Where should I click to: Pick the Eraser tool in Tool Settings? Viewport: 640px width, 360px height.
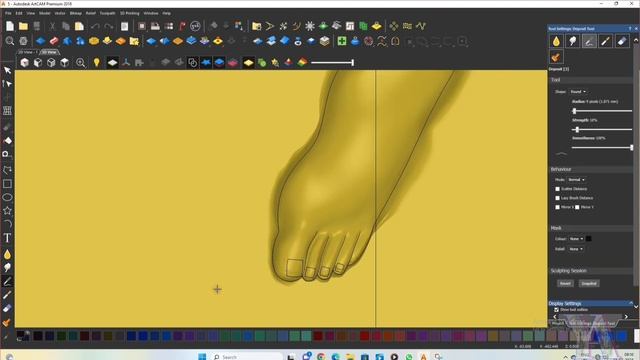622,41
